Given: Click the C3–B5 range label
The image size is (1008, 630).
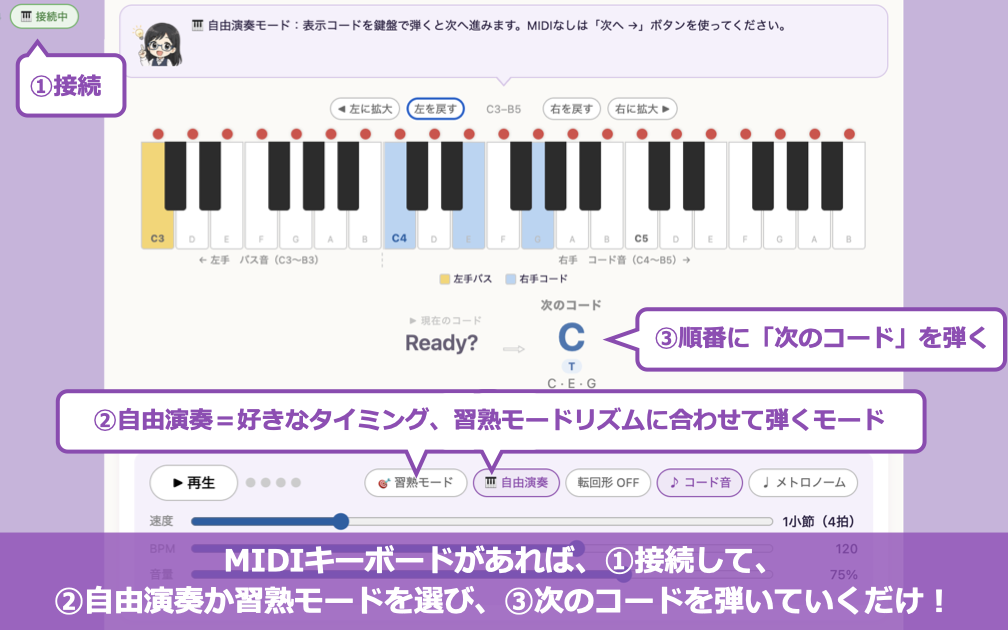Looking at the screenshot, I should click(x=503, y=109).
